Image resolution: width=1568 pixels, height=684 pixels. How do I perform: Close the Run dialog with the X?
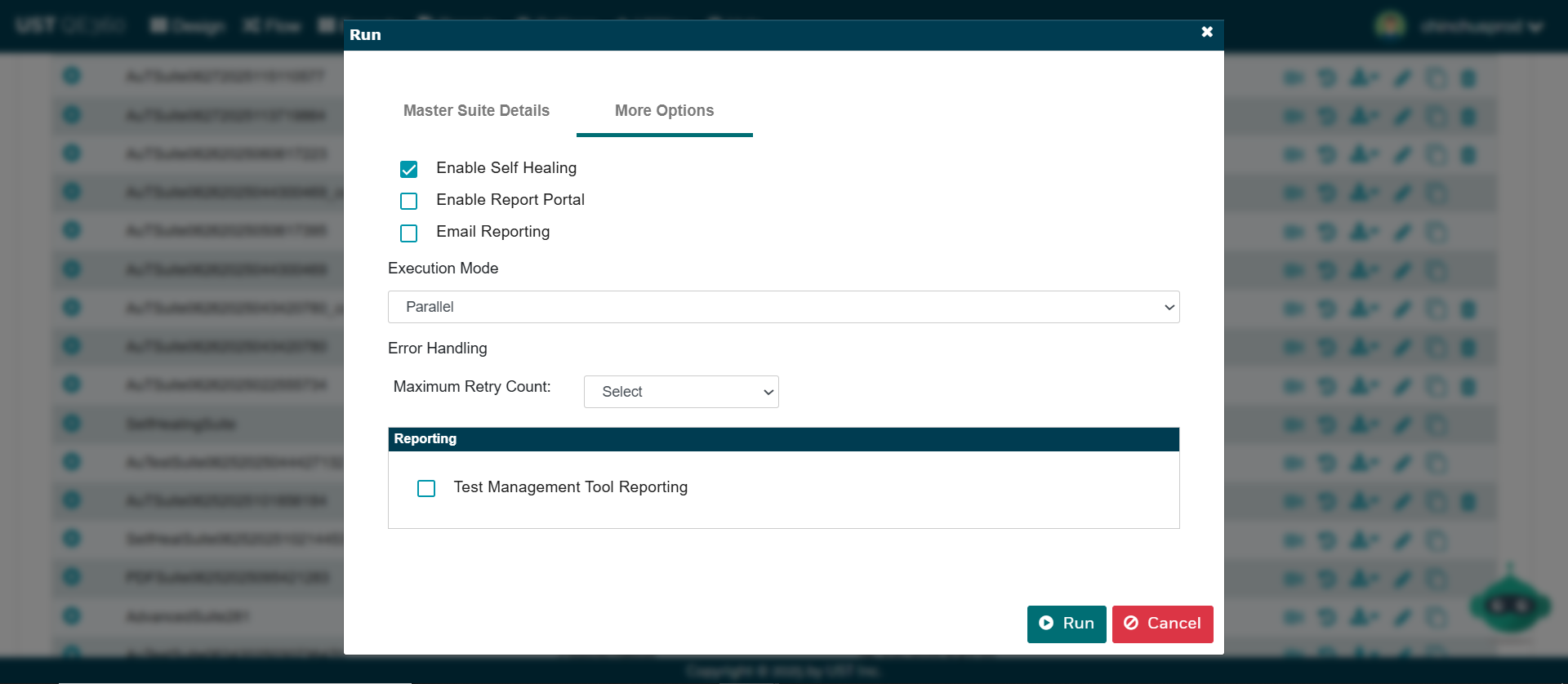click(1207, 32)
